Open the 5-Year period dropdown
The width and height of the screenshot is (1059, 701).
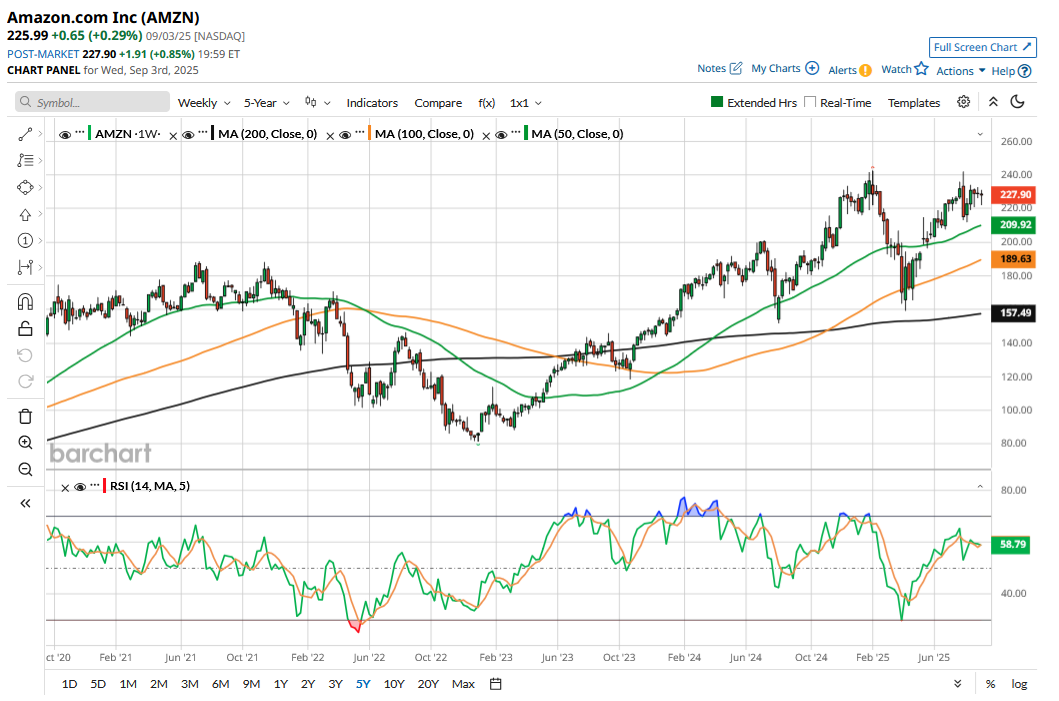[267, 103]
